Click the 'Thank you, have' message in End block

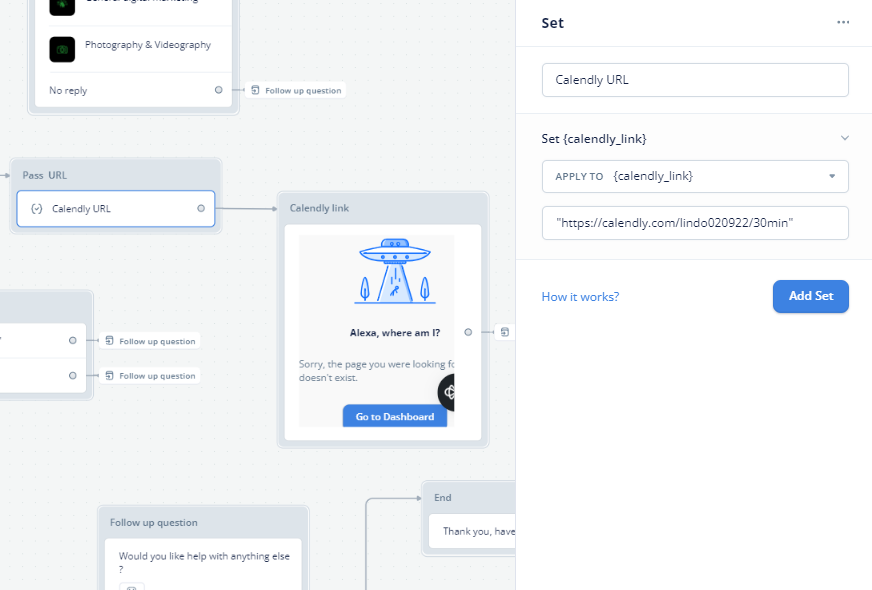[x=479, y=531]
